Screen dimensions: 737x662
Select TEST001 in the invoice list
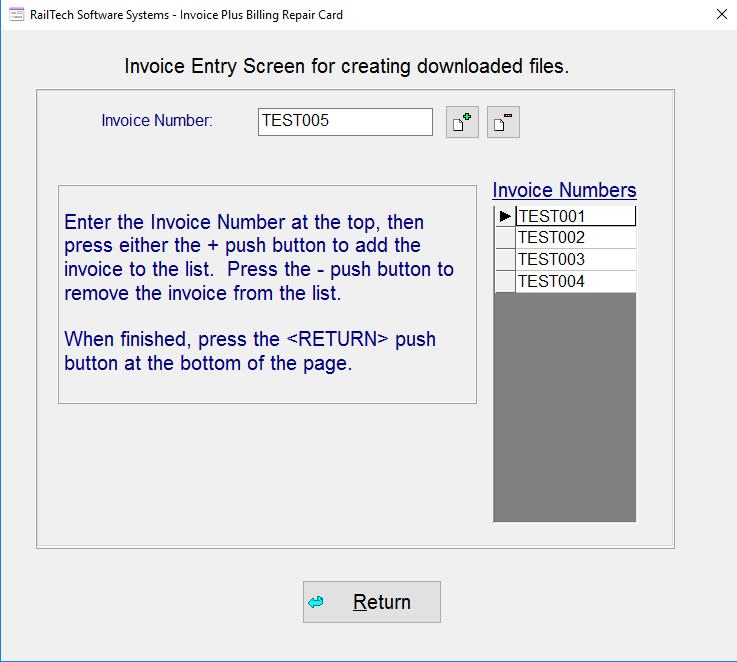[575, 216]
